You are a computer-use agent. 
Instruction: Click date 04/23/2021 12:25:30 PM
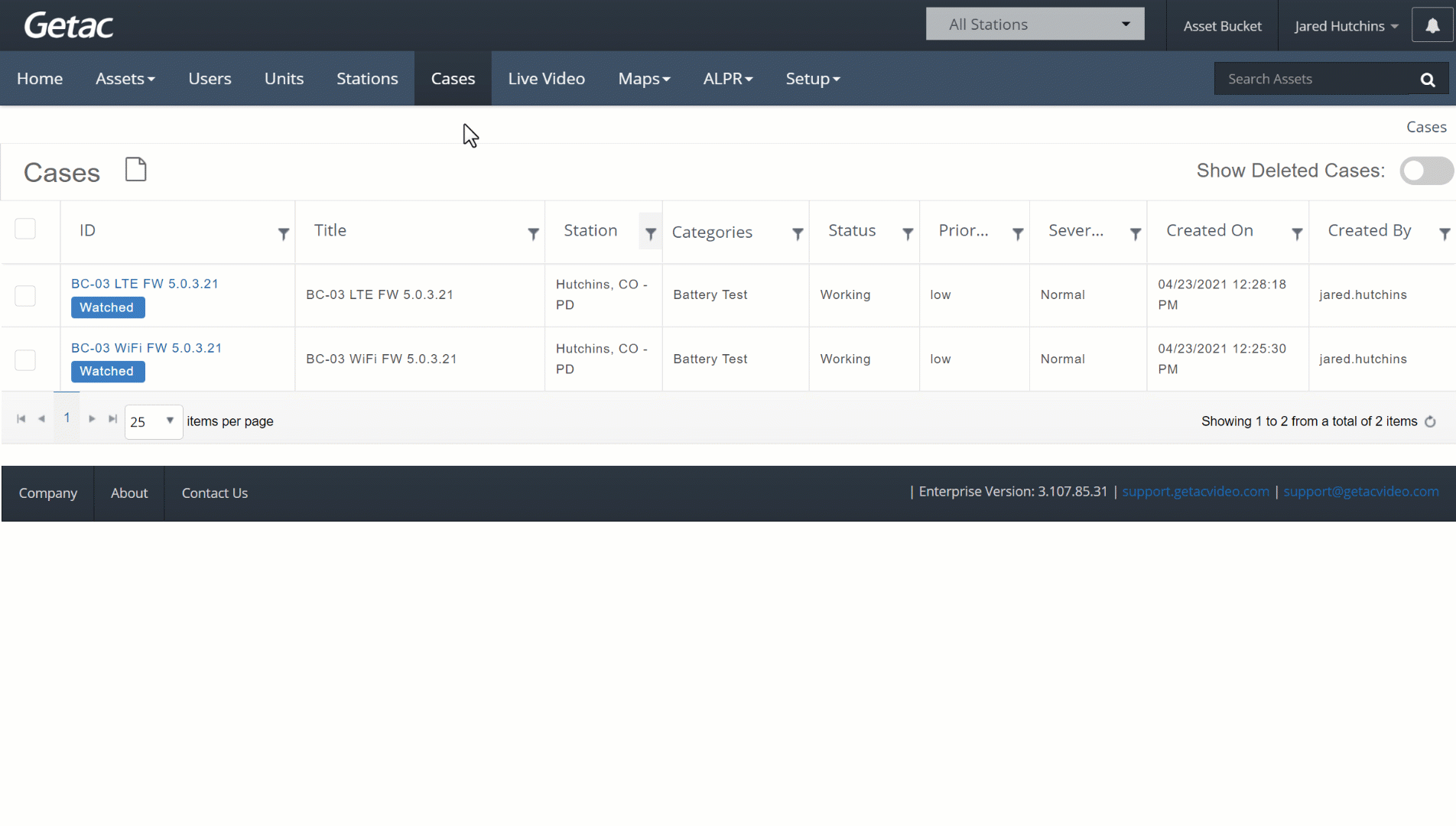[1222, 359]
